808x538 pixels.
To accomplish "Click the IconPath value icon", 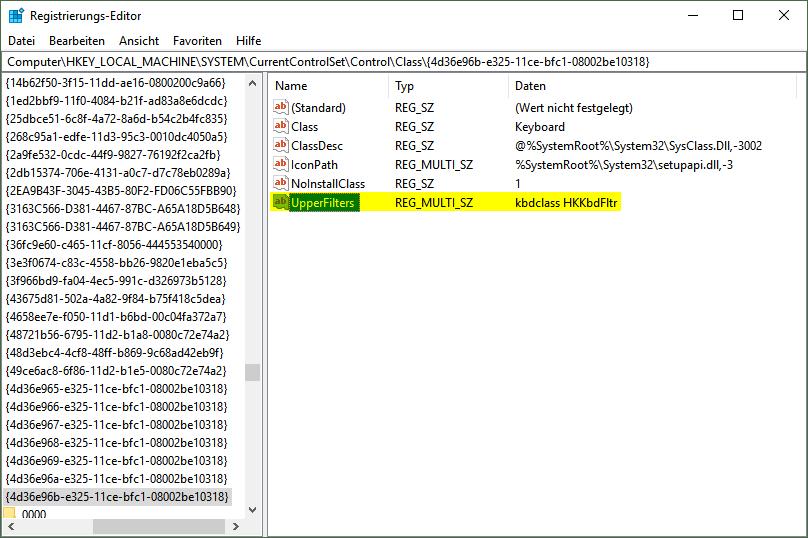I will coord(281,164).
